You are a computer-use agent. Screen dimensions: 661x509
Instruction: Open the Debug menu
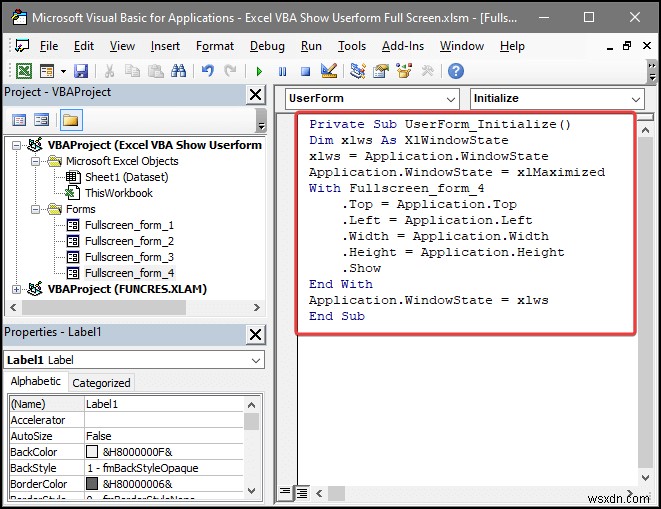(x=267, y=46)
